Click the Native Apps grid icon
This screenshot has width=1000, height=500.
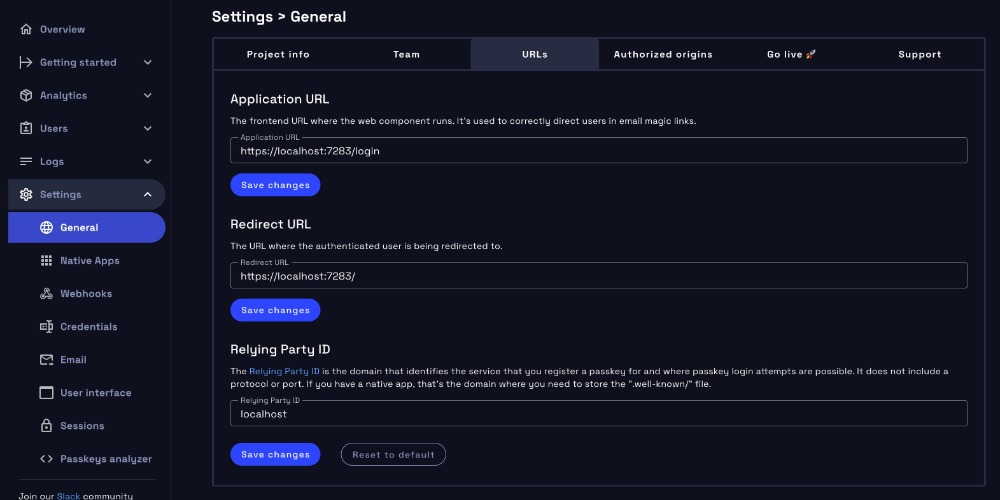point(46,261)
